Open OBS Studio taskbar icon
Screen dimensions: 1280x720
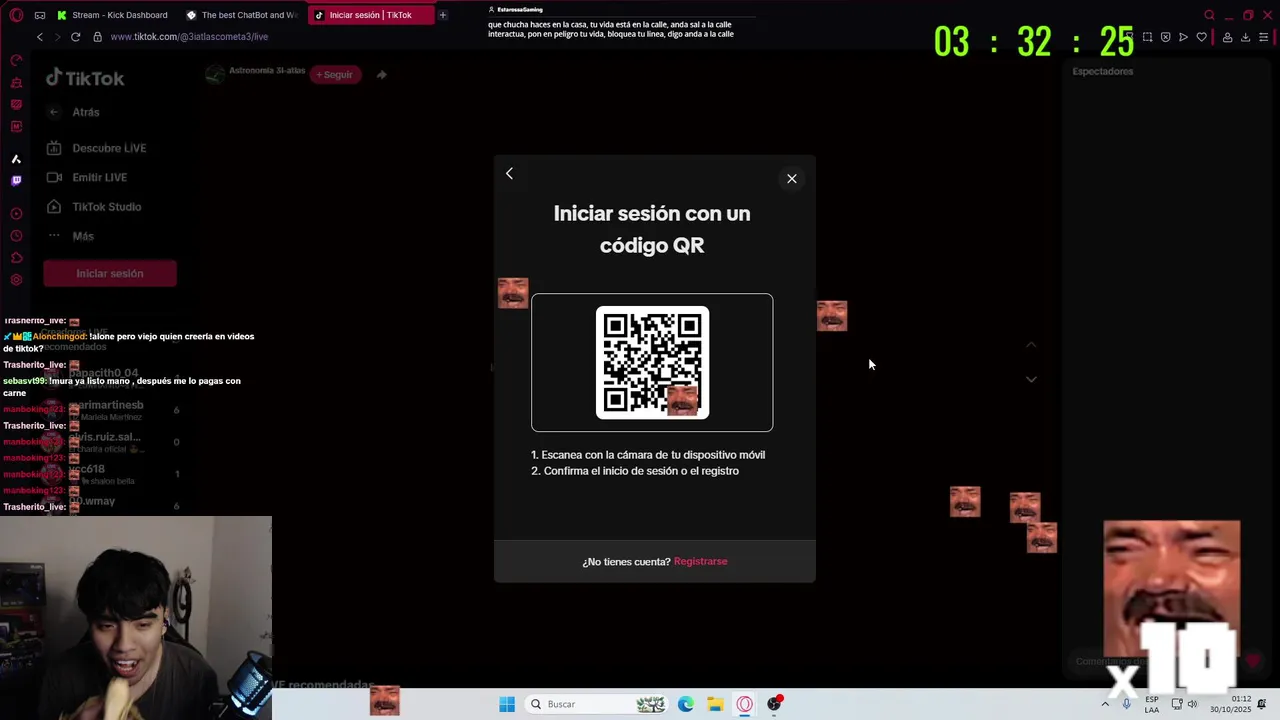coord(774,704)
